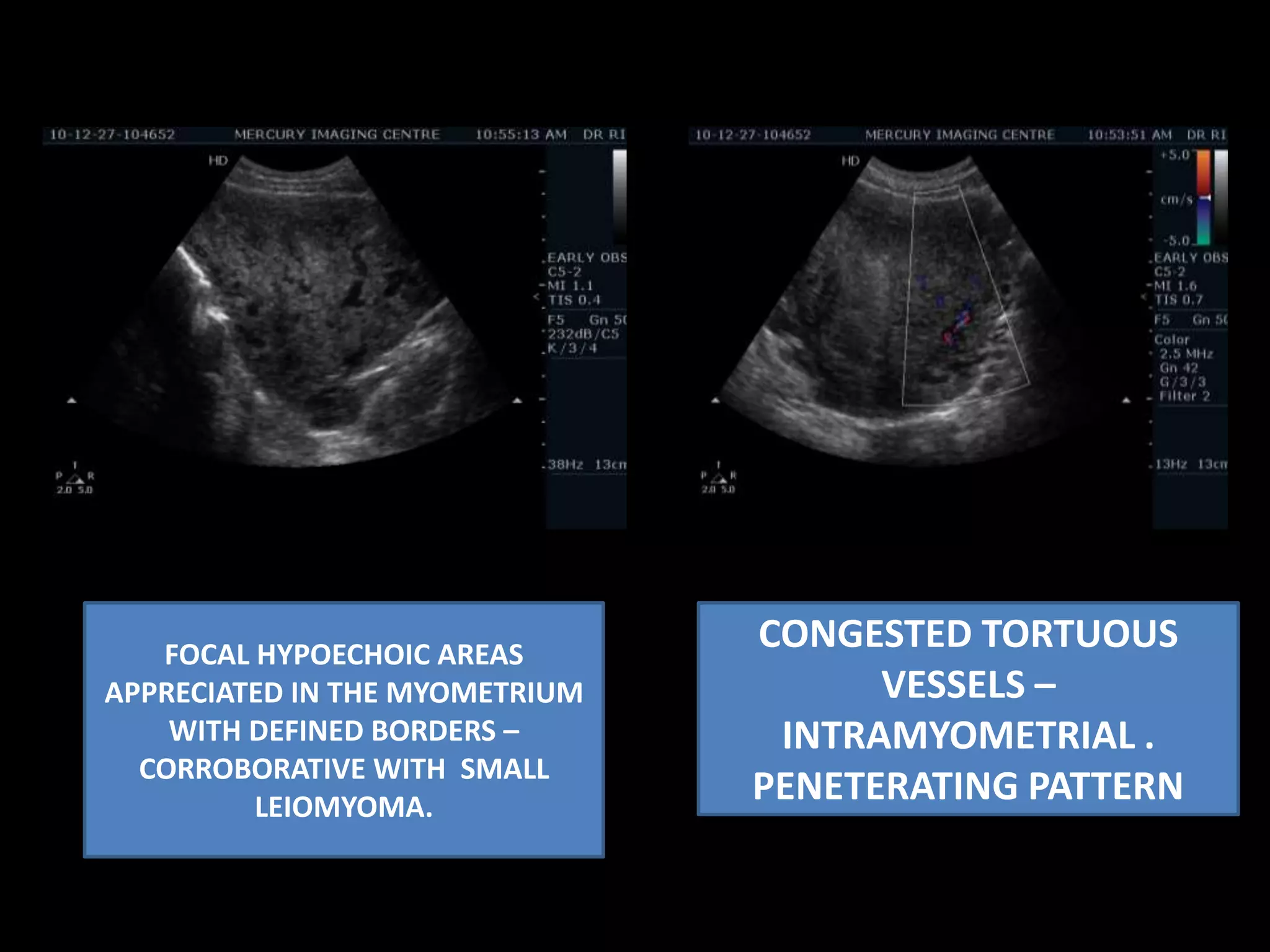Click the color velocity scale bar
Viewport: 1270px width, 952px height.
[x=1203, y=197]
